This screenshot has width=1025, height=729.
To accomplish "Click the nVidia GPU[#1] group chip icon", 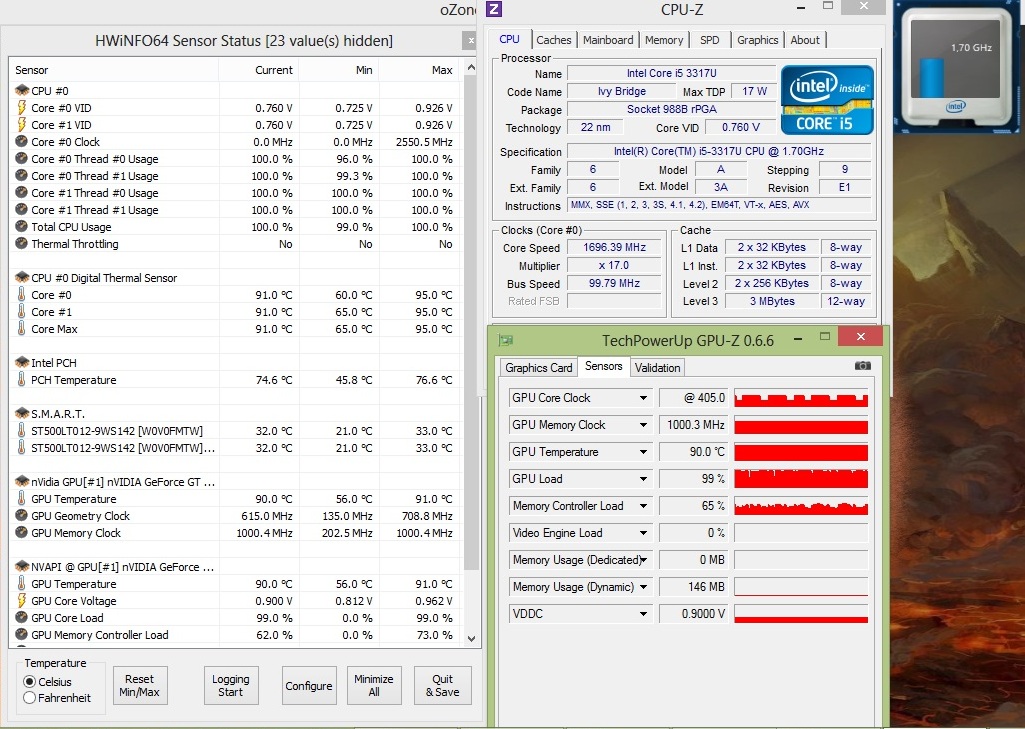I will (22, 481).
